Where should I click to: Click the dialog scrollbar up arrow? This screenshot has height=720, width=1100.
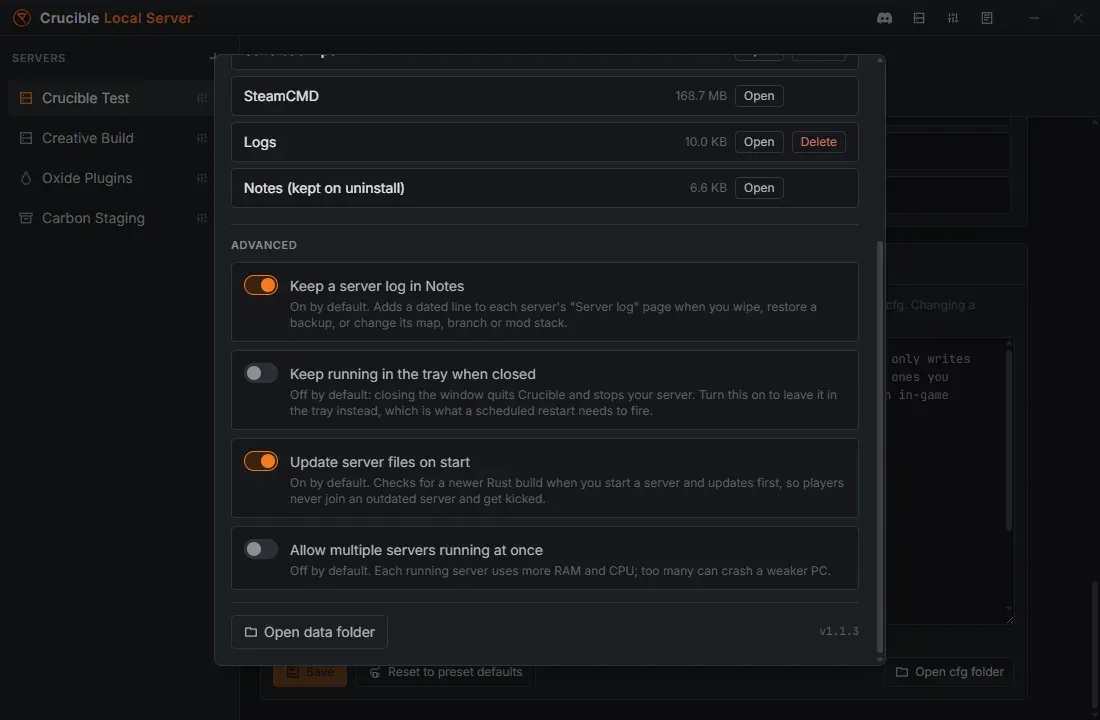(880, 60)
